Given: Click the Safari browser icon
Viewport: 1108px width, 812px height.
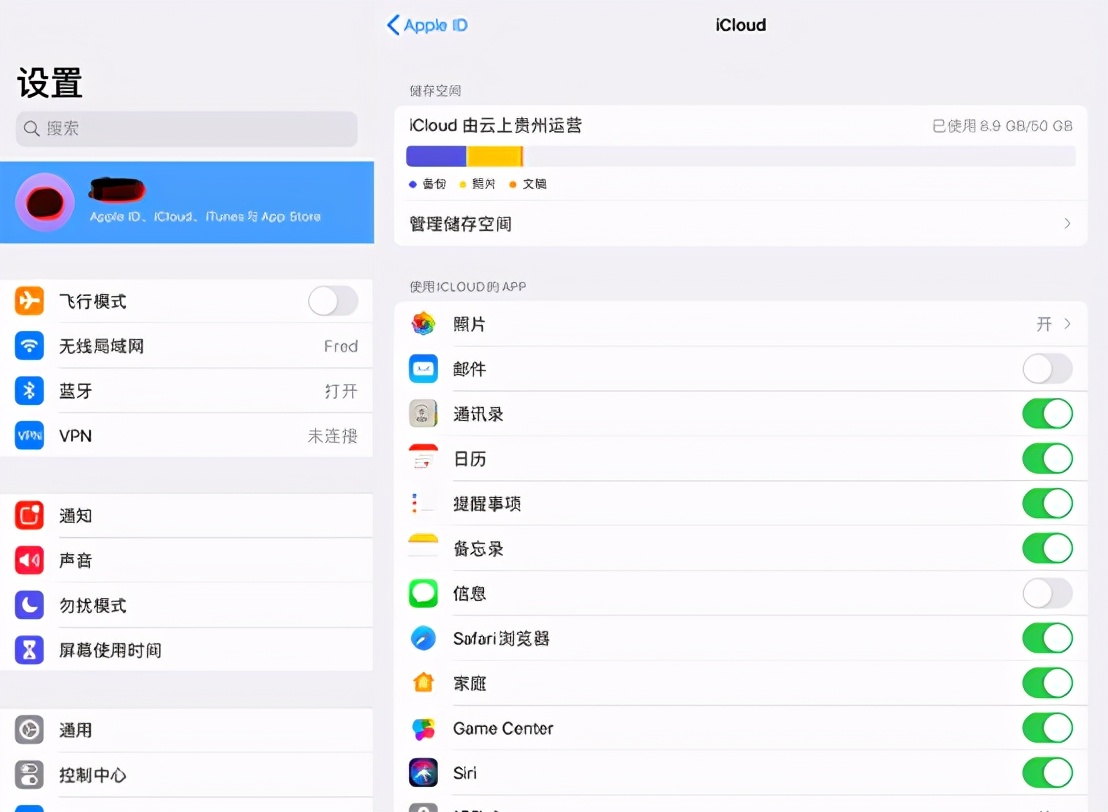Looking at the screenshot, I should (x=423, y=638).
